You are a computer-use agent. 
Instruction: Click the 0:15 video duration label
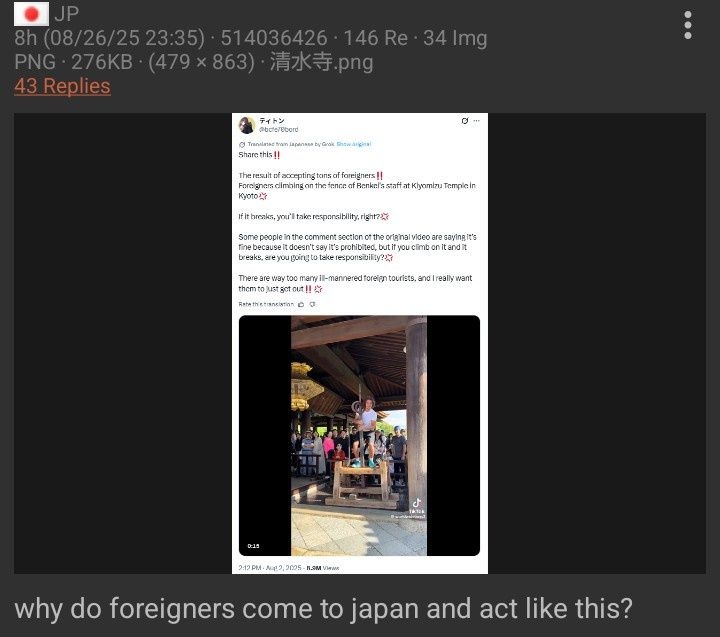pyautogui.click(x=253, y=546)
